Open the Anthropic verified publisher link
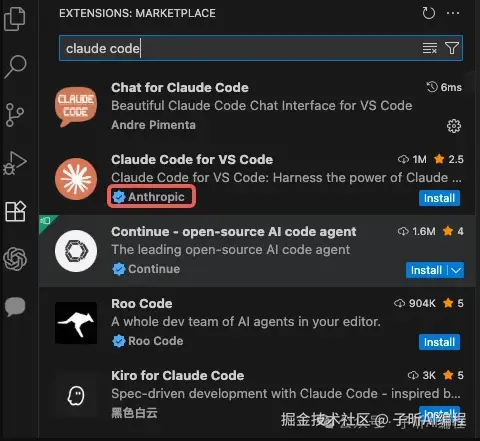Screen dimensions: 480x441 (156, 197)
